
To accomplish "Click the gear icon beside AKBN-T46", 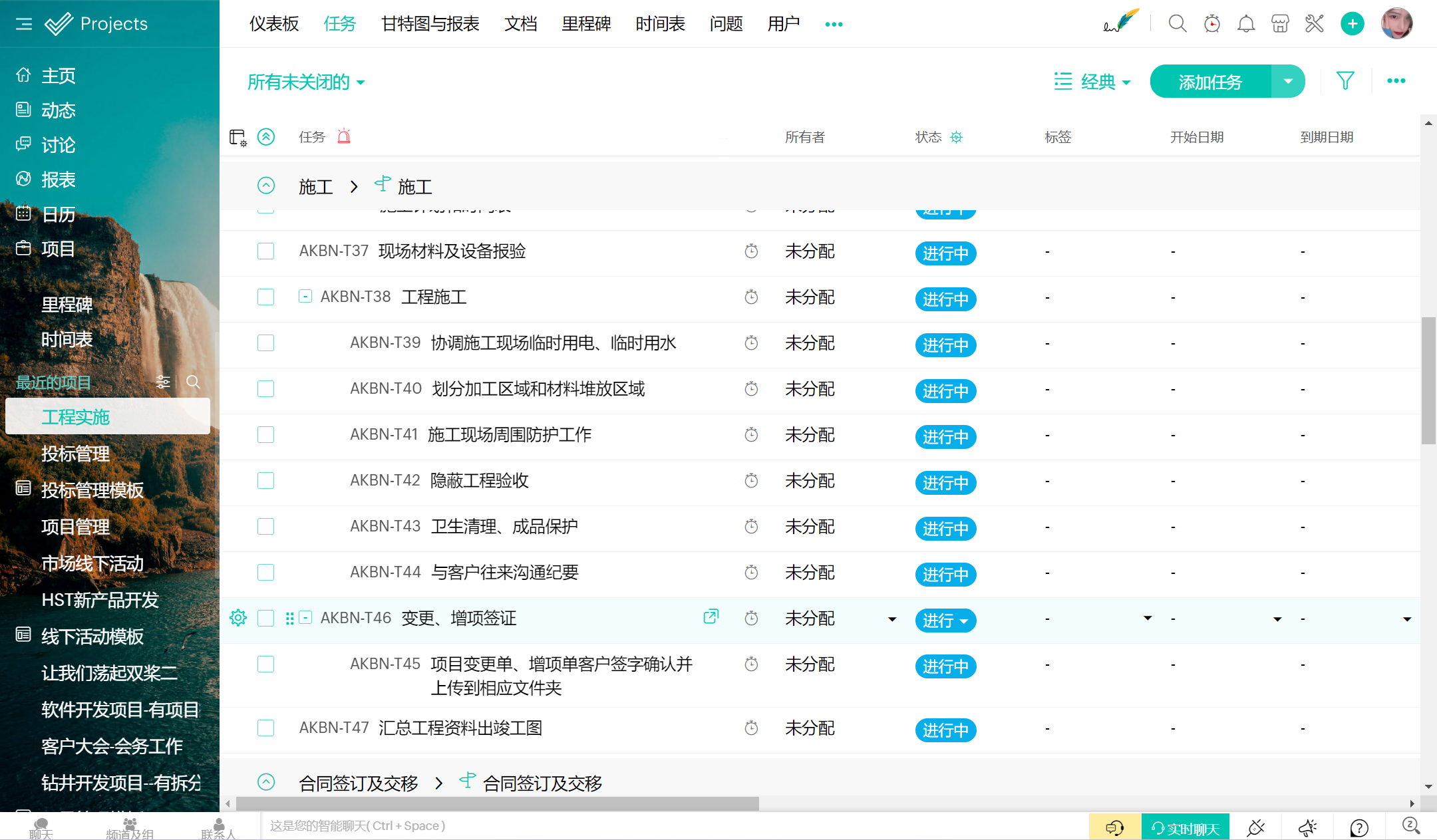I will pos(238,618).
